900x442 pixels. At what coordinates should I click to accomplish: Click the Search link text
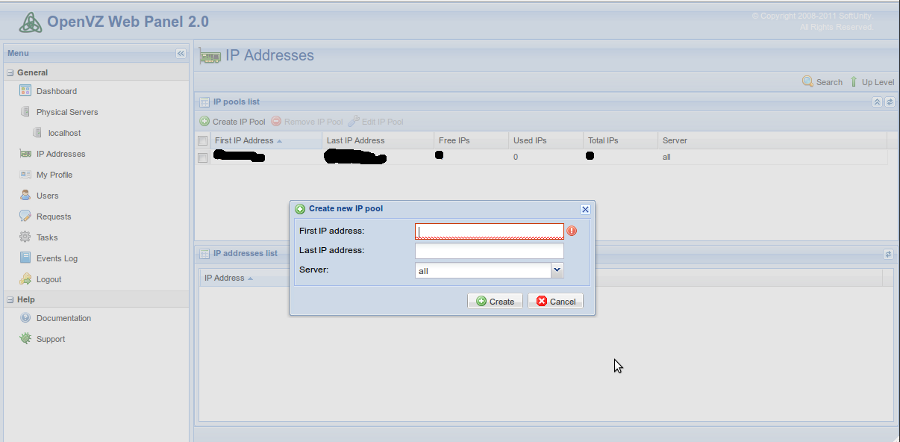pos(829,82)
